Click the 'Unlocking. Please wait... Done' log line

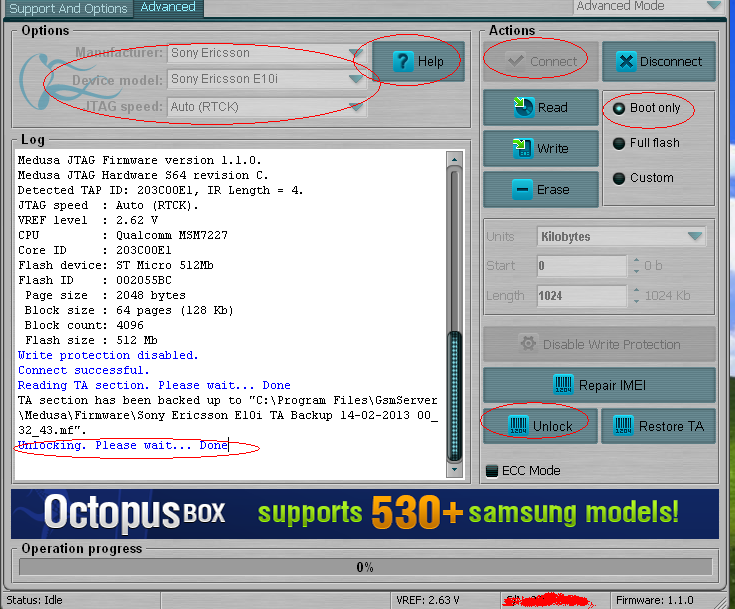click(x=123, y=445)
